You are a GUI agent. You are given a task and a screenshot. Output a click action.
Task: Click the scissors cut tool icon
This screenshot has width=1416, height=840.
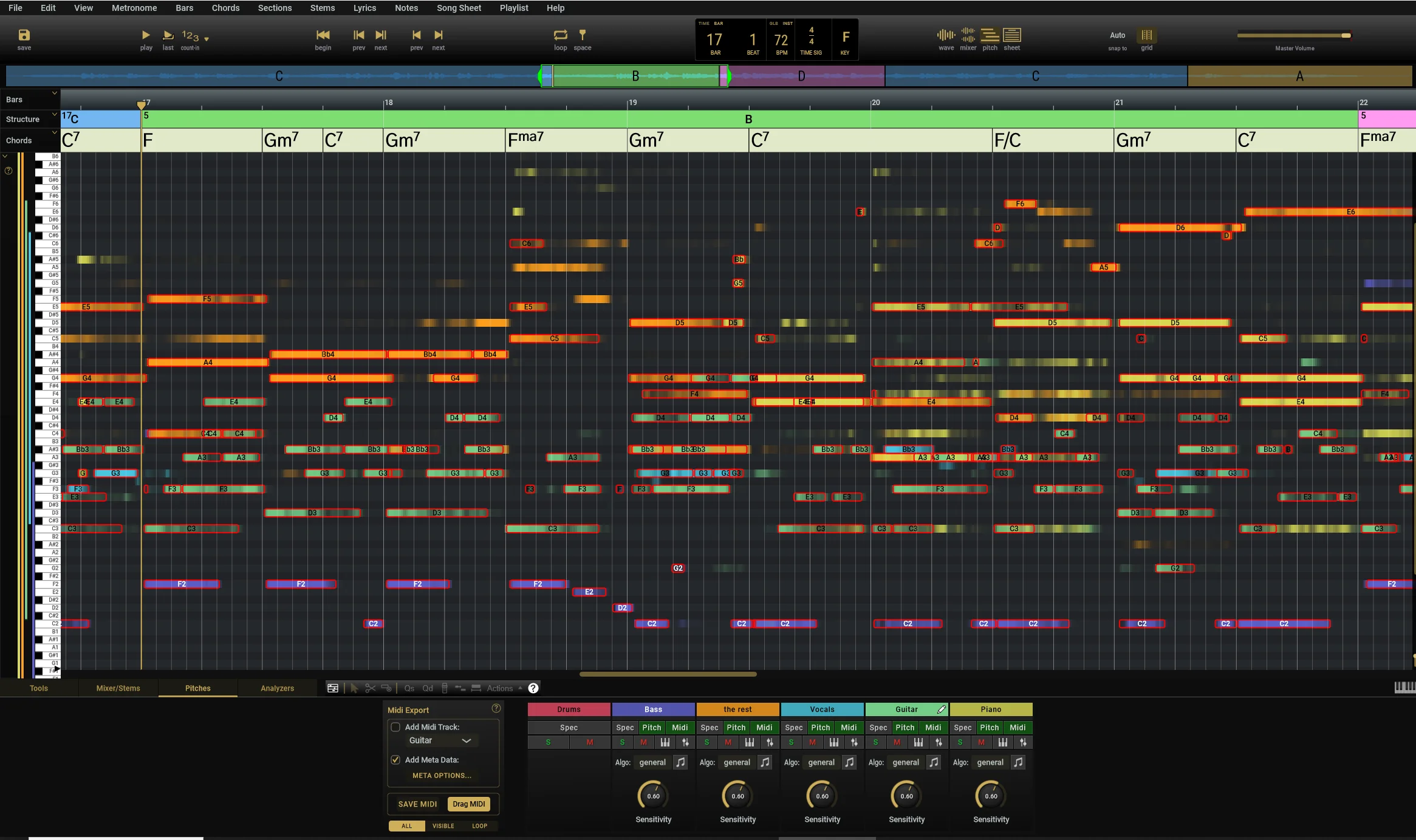tap(370, 688)
